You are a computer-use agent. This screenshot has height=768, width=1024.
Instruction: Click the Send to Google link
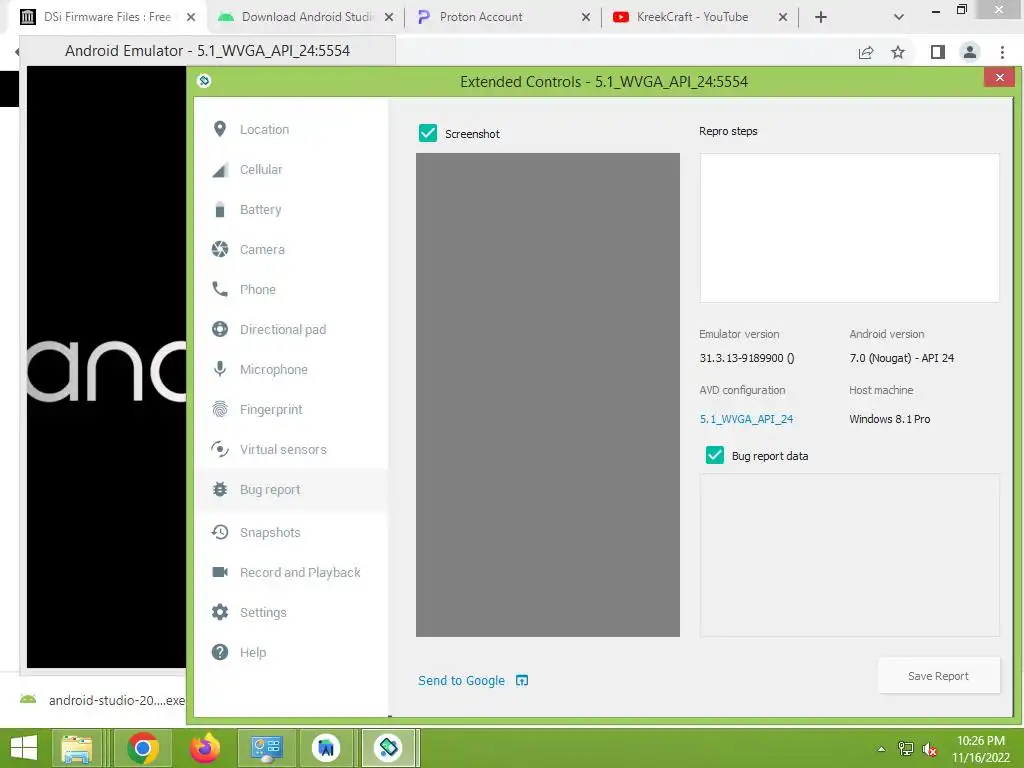click(461, 680)
